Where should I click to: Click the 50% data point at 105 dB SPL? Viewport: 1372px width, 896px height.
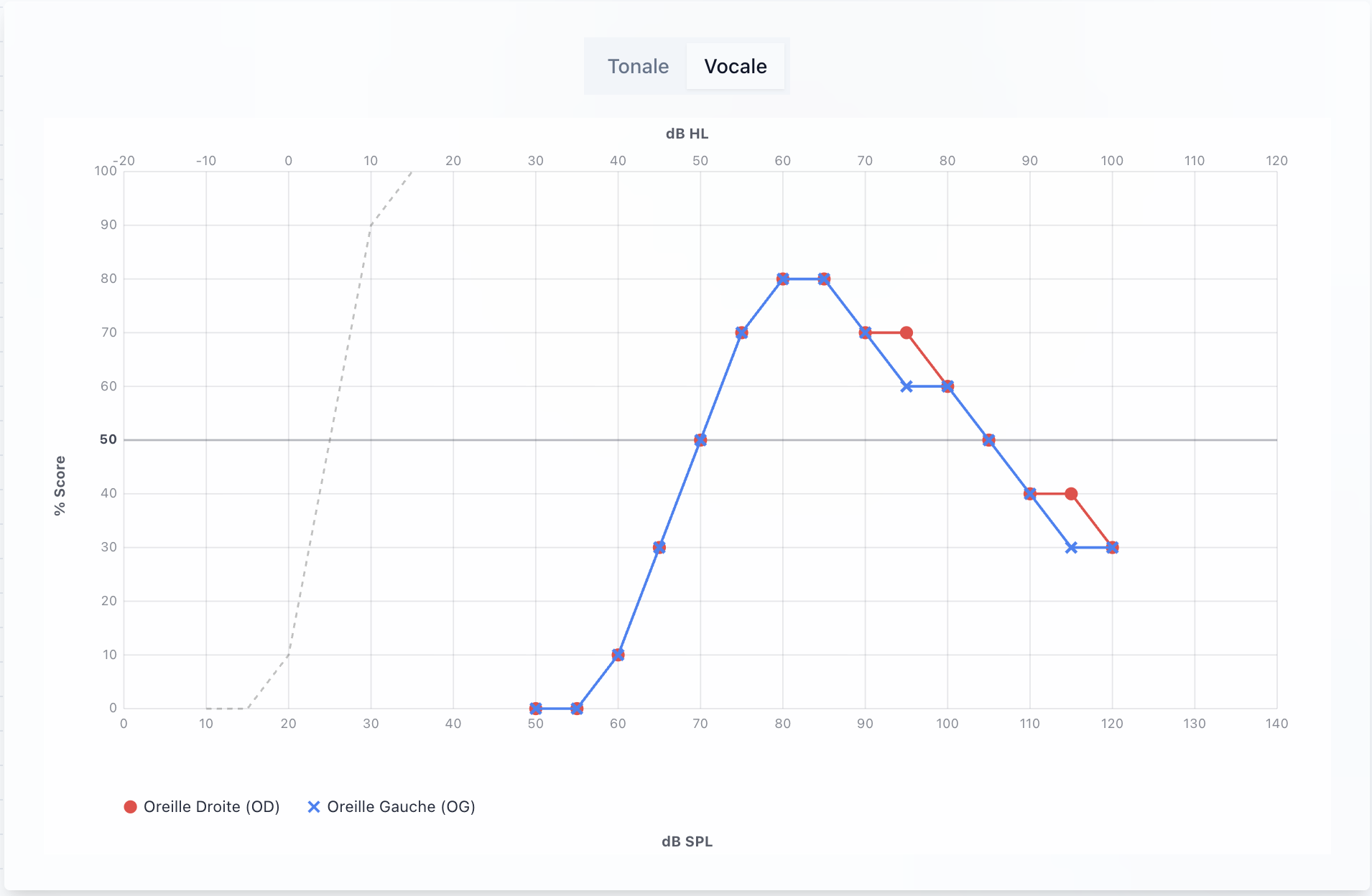(988, 440)
